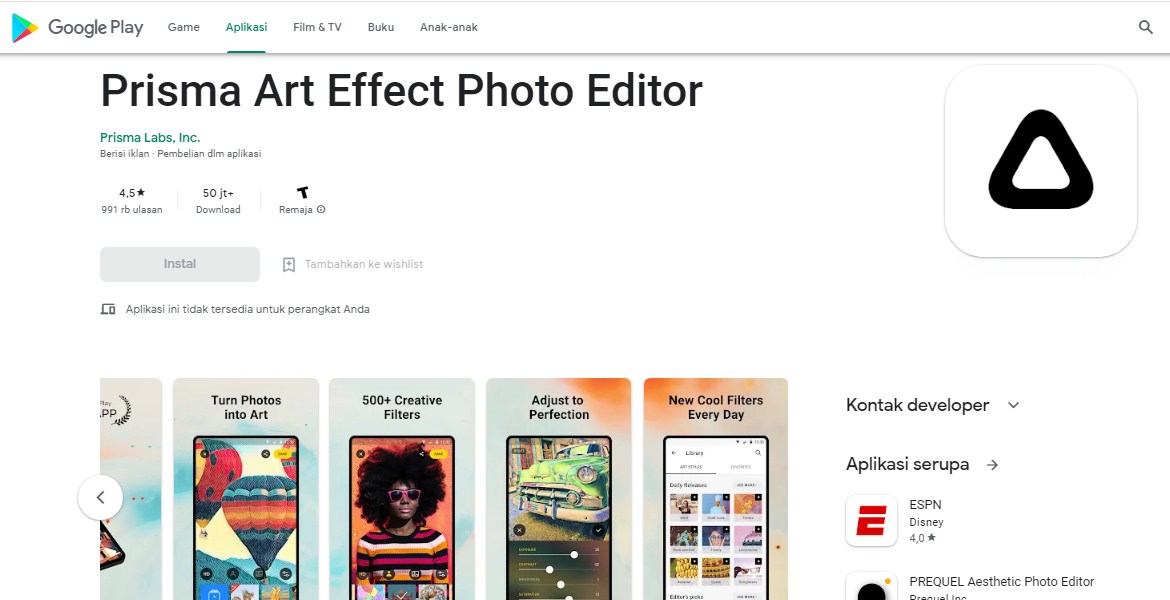View New Cool Filters Every Day screenshot
This screenshot has width=1170, height=600.
pos(716,489)
